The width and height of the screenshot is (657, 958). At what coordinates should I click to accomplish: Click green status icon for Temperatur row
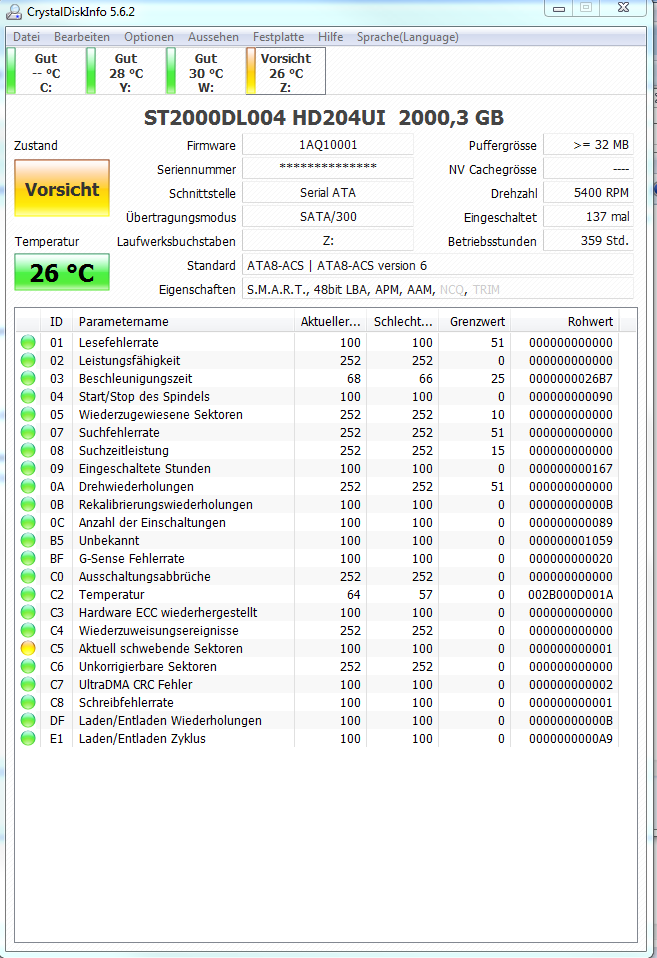(x=28, y=594)
